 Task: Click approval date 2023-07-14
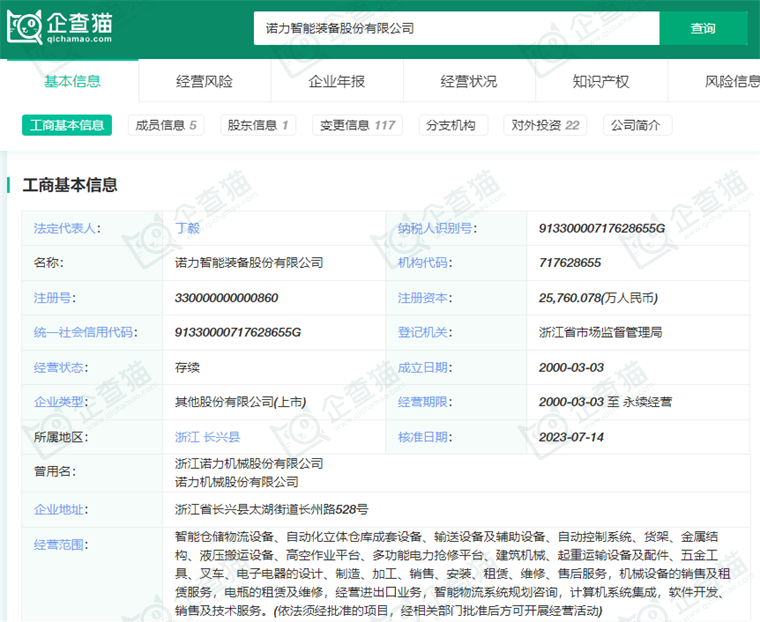[571, 437]
